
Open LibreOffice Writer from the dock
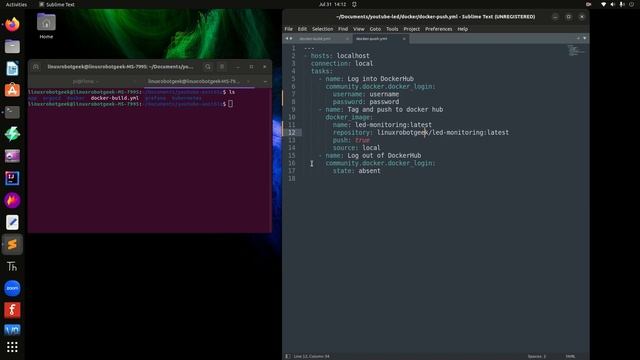12,69
